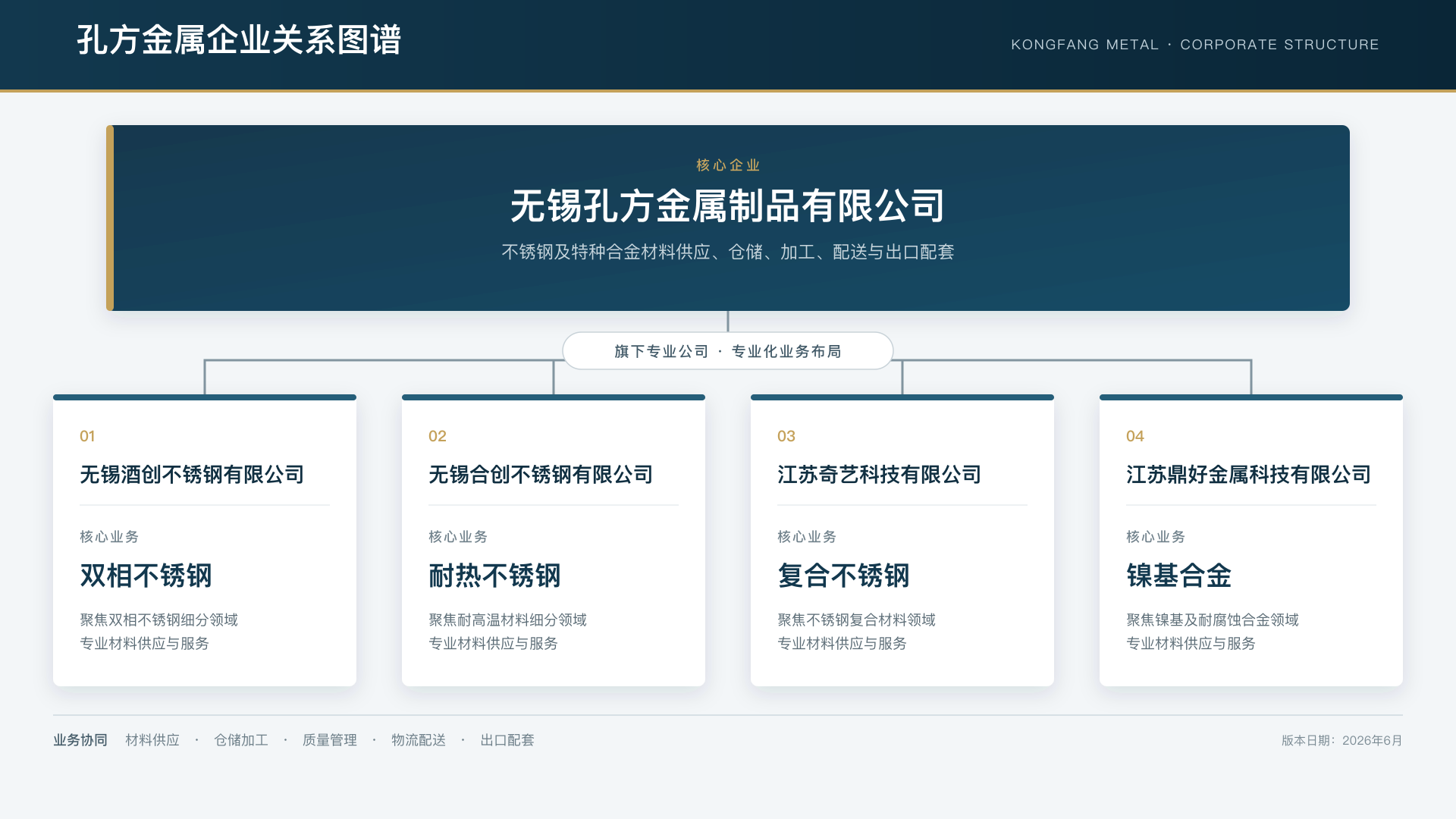Click 核心业务 label in 双相不锈钢 card
The height and width of the screenshot is (819, 1456).
pyautogui.click(x=109, y=537)
